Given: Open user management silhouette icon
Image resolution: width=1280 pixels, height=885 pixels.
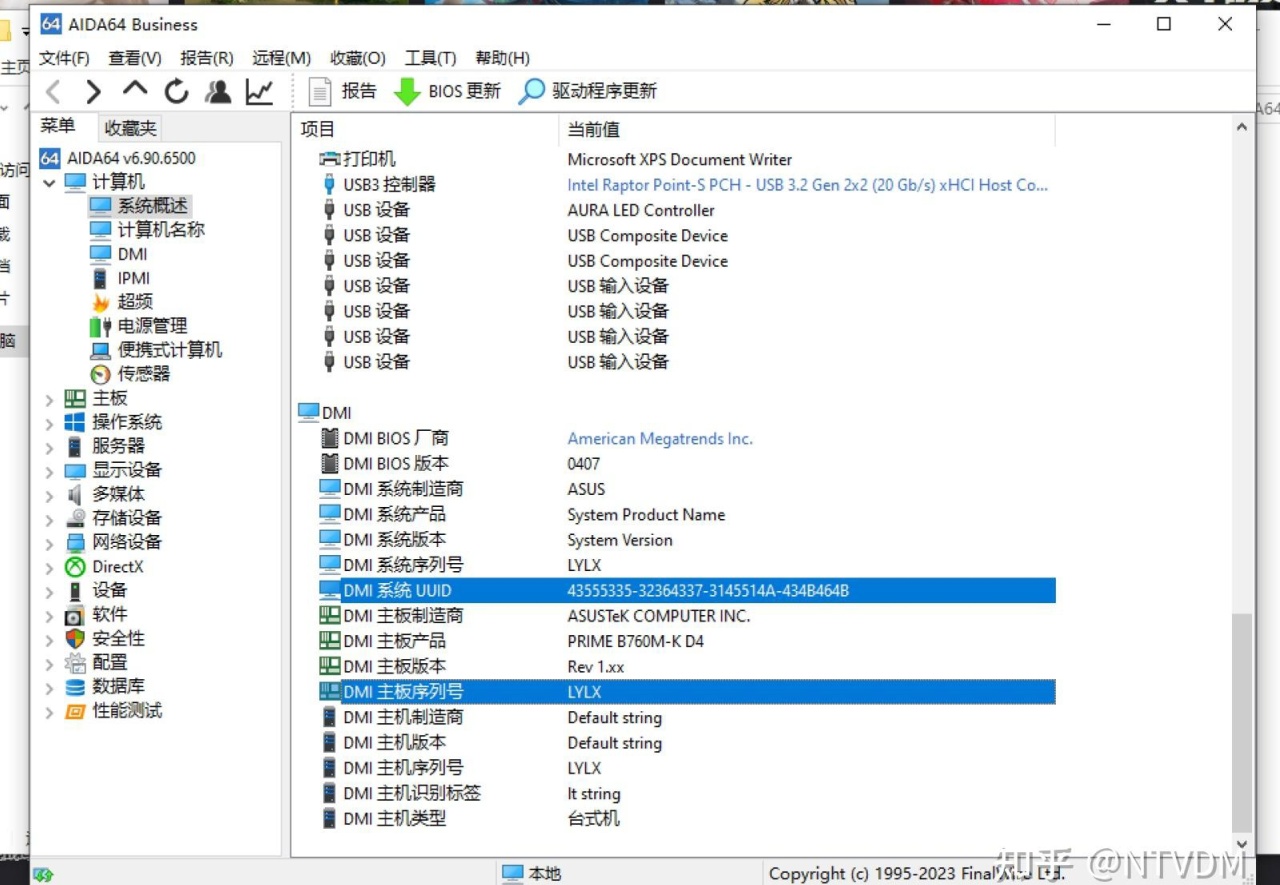Looking at the screenshot, I should coord(218,92).
